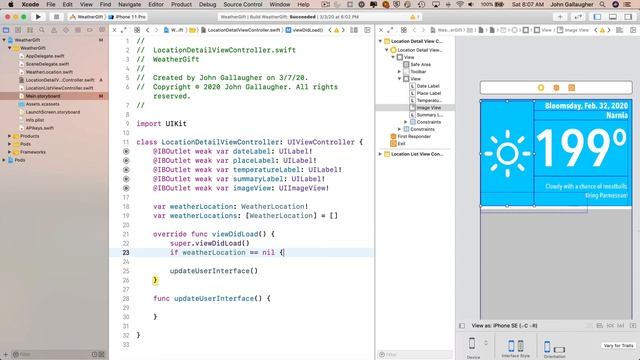This screenshot has height=360, width=640.
Task: Select portrait orientation
Action: coord(547,347)
